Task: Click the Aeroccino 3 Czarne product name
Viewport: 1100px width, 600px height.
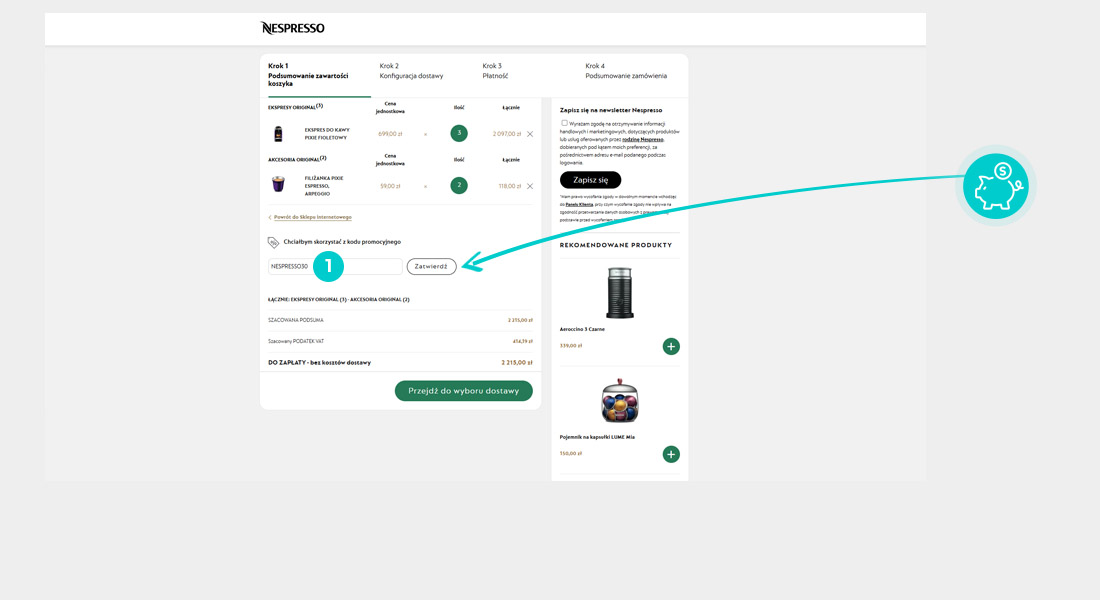Action: click(x=582, y=329)
